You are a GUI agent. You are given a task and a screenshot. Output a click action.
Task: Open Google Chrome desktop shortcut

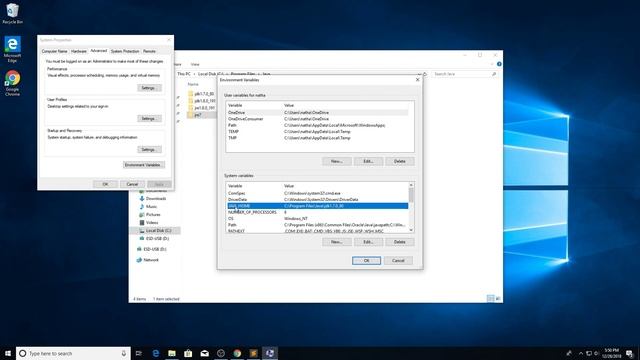tap(12, 83)
